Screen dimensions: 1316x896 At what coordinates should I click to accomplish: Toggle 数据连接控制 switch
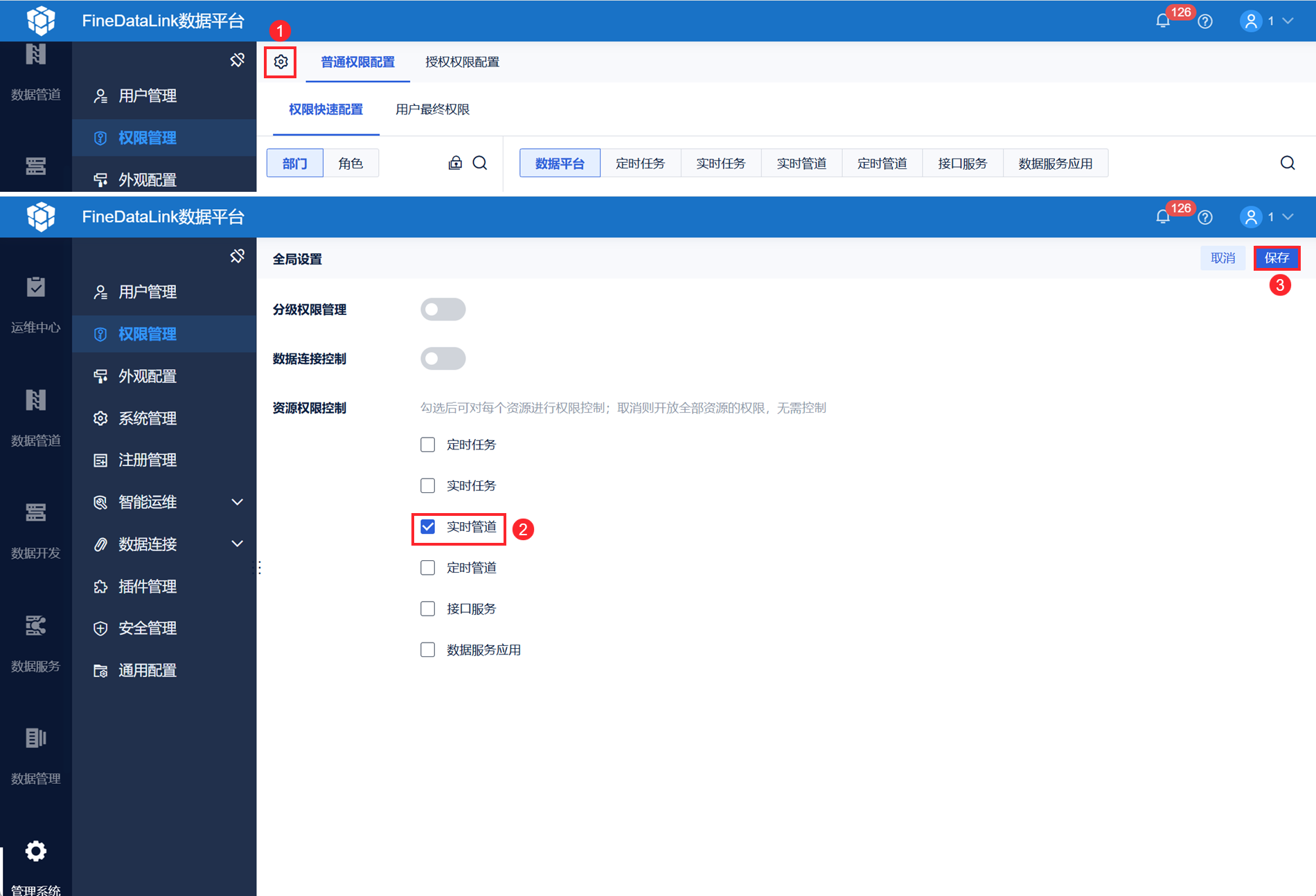click(x=443, y=359)
